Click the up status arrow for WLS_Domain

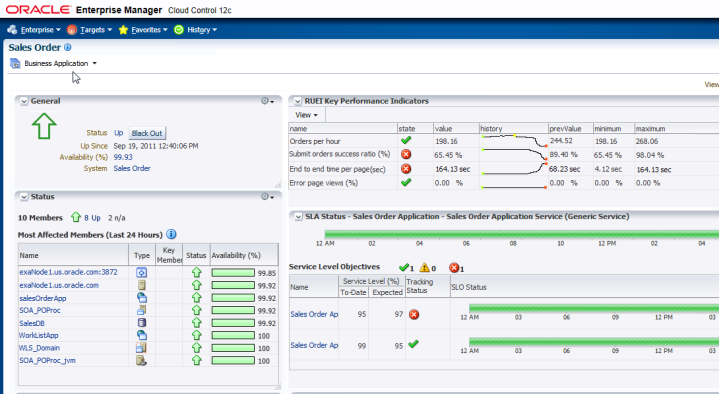point(196,348)
